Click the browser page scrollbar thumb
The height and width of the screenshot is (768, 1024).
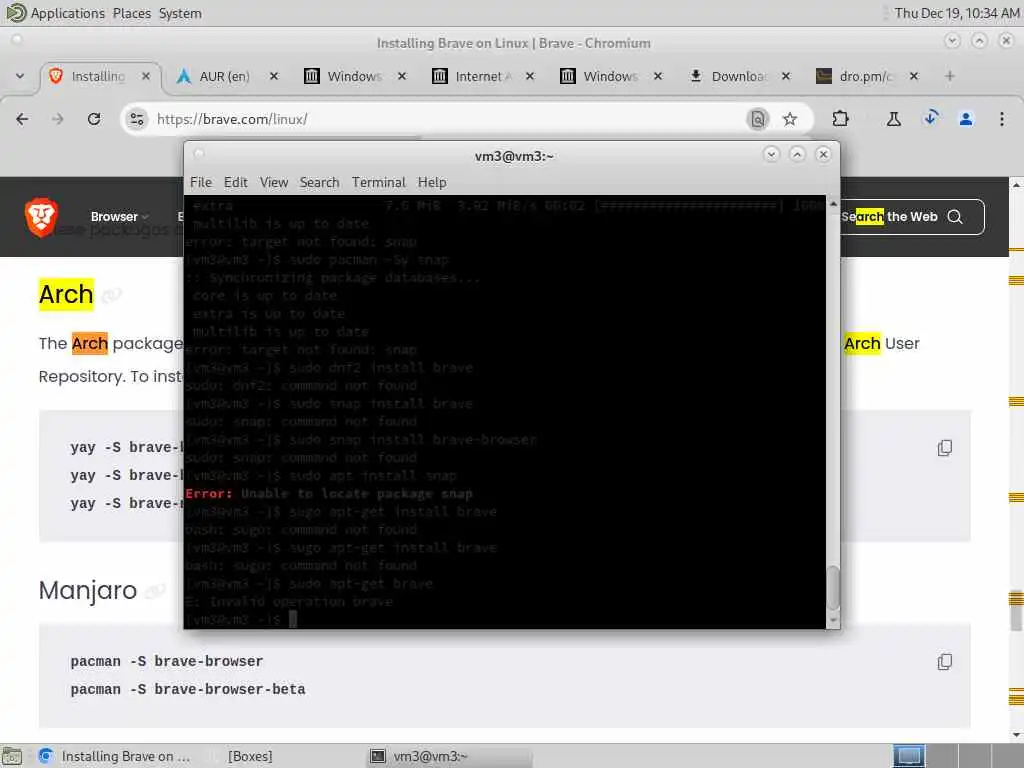[x=1016, y=611]
